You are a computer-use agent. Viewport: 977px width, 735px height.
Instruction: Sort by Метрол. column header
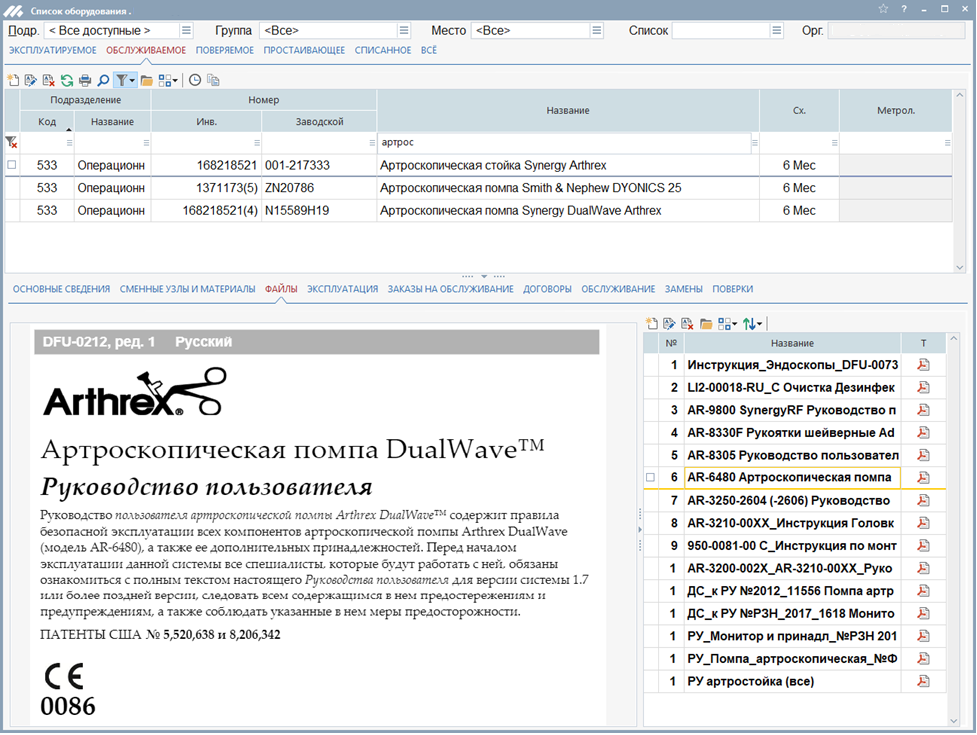[896, 110]
